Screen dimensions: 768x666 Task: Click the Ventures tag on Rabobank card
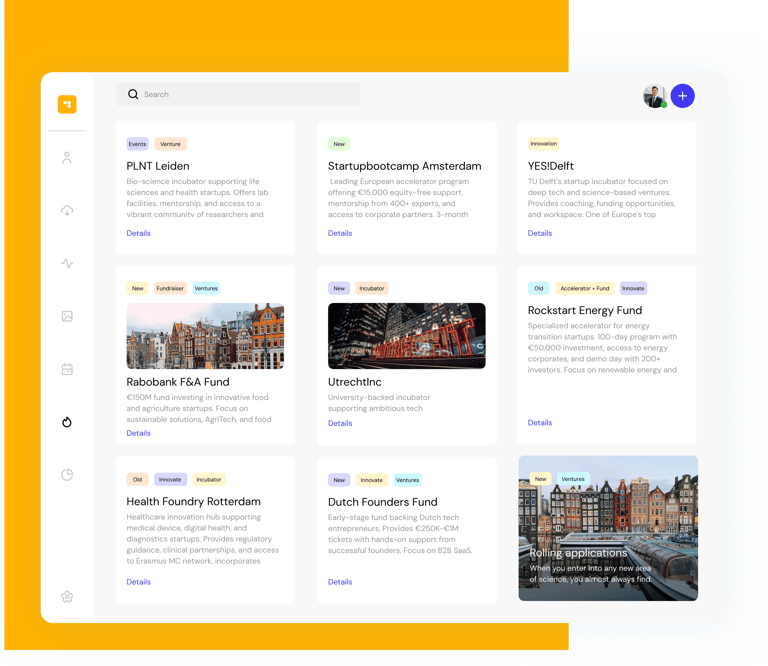tap(206, 288)
